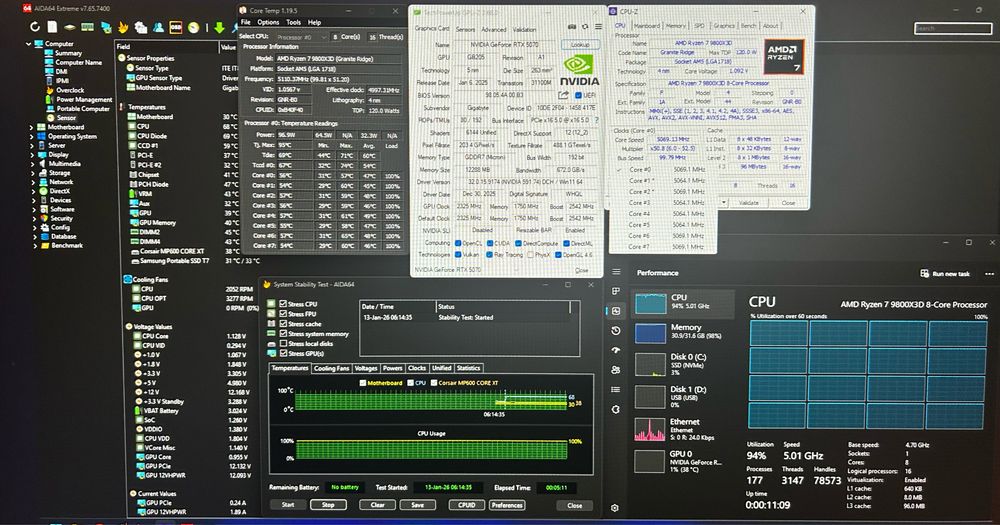
Task: Toggle the Stress system memory checkbox
Action: coord(283,333)
